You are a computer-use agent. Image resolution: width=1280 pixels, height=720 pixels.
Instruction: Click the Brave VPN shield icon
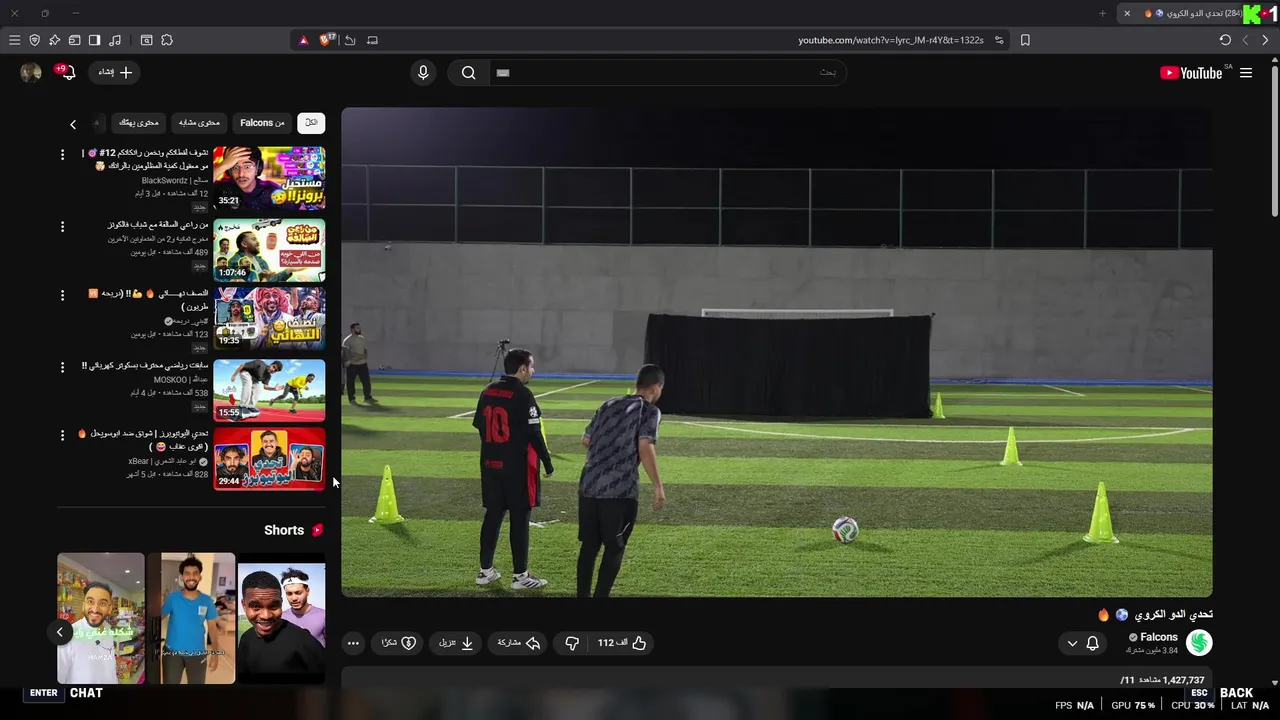34,40
